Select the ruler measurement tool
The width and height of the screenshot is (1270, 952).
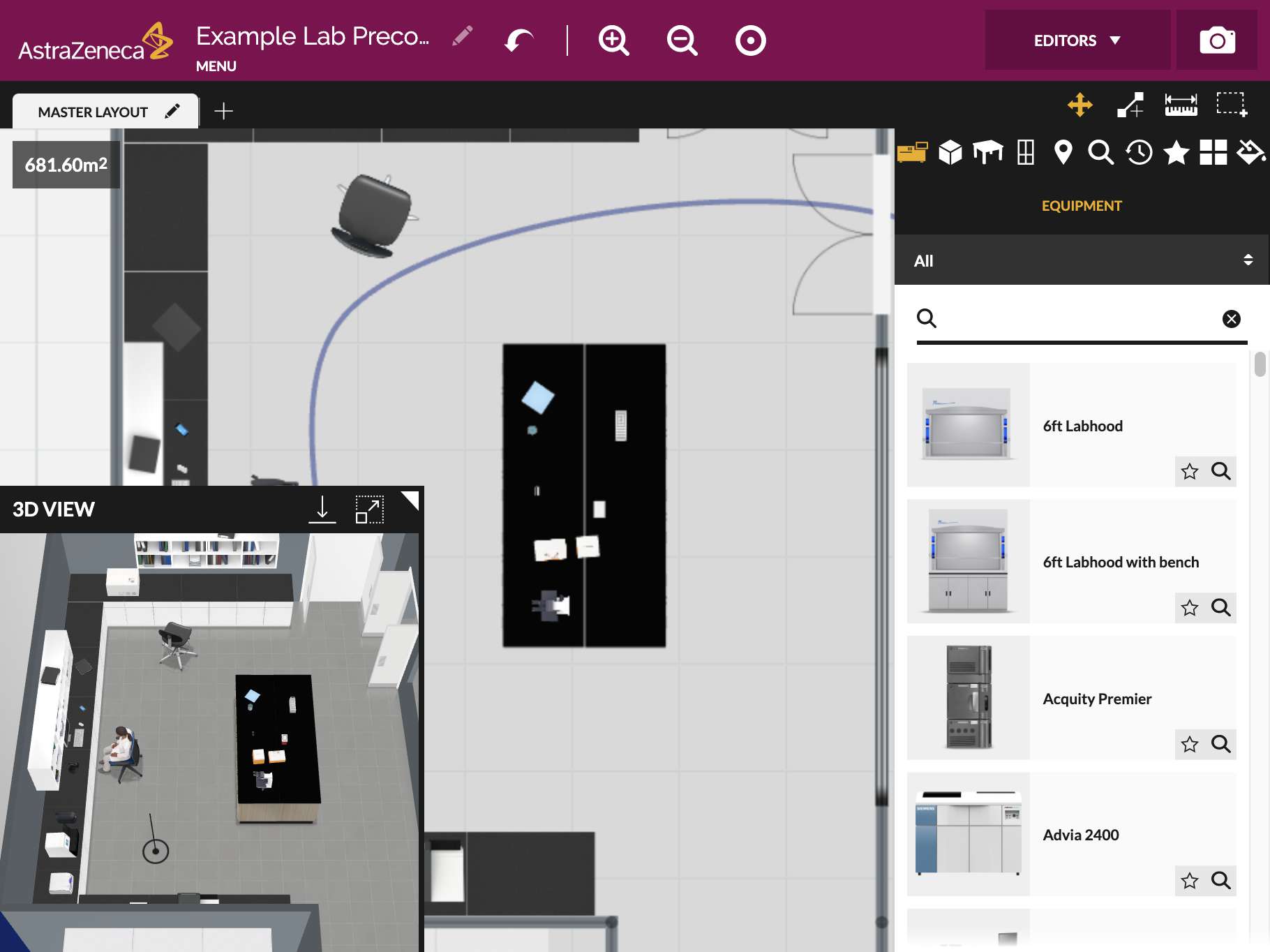1181,105
